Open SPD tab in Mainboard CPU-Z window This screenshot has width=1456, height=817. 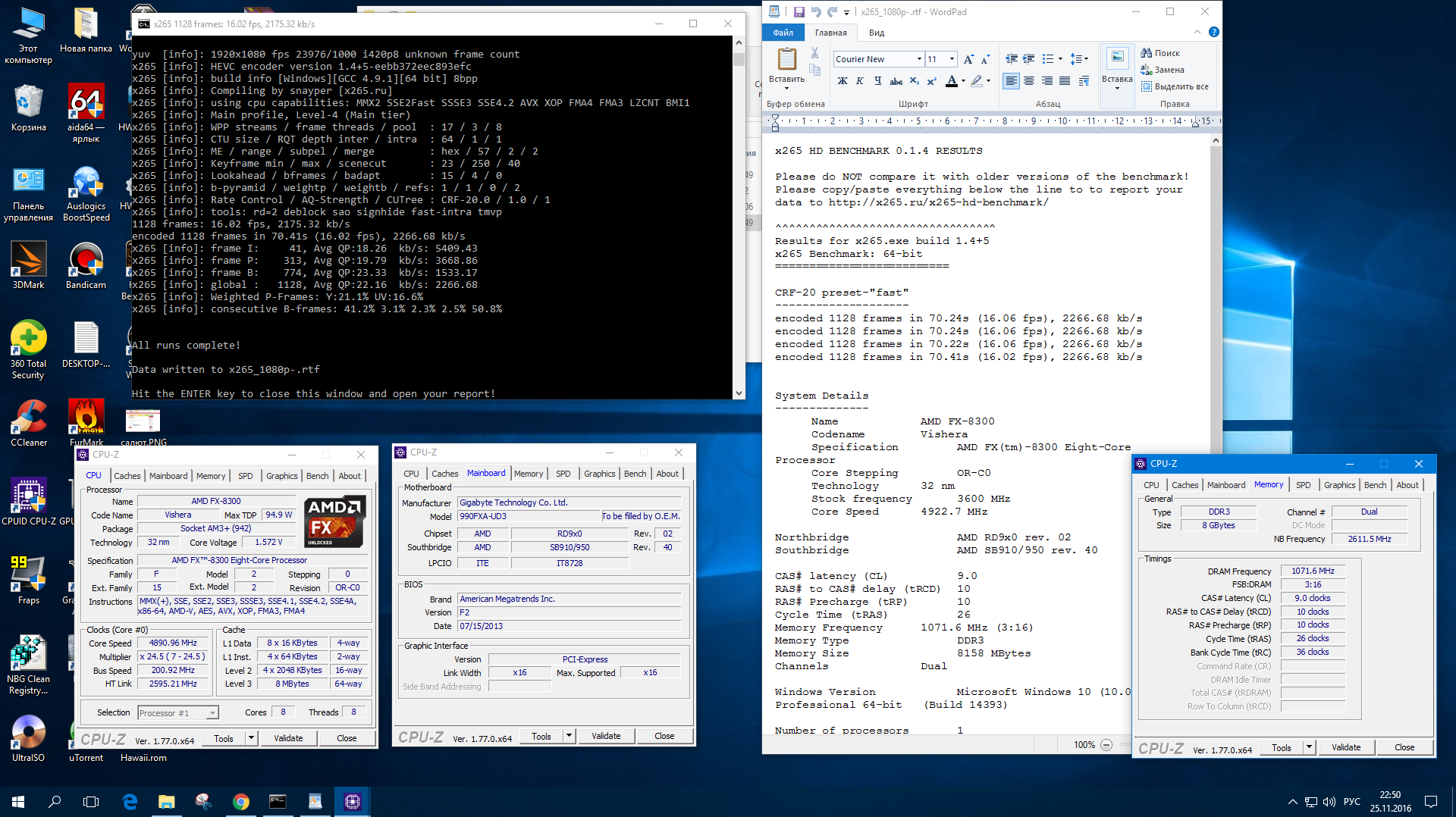[563, 474]
